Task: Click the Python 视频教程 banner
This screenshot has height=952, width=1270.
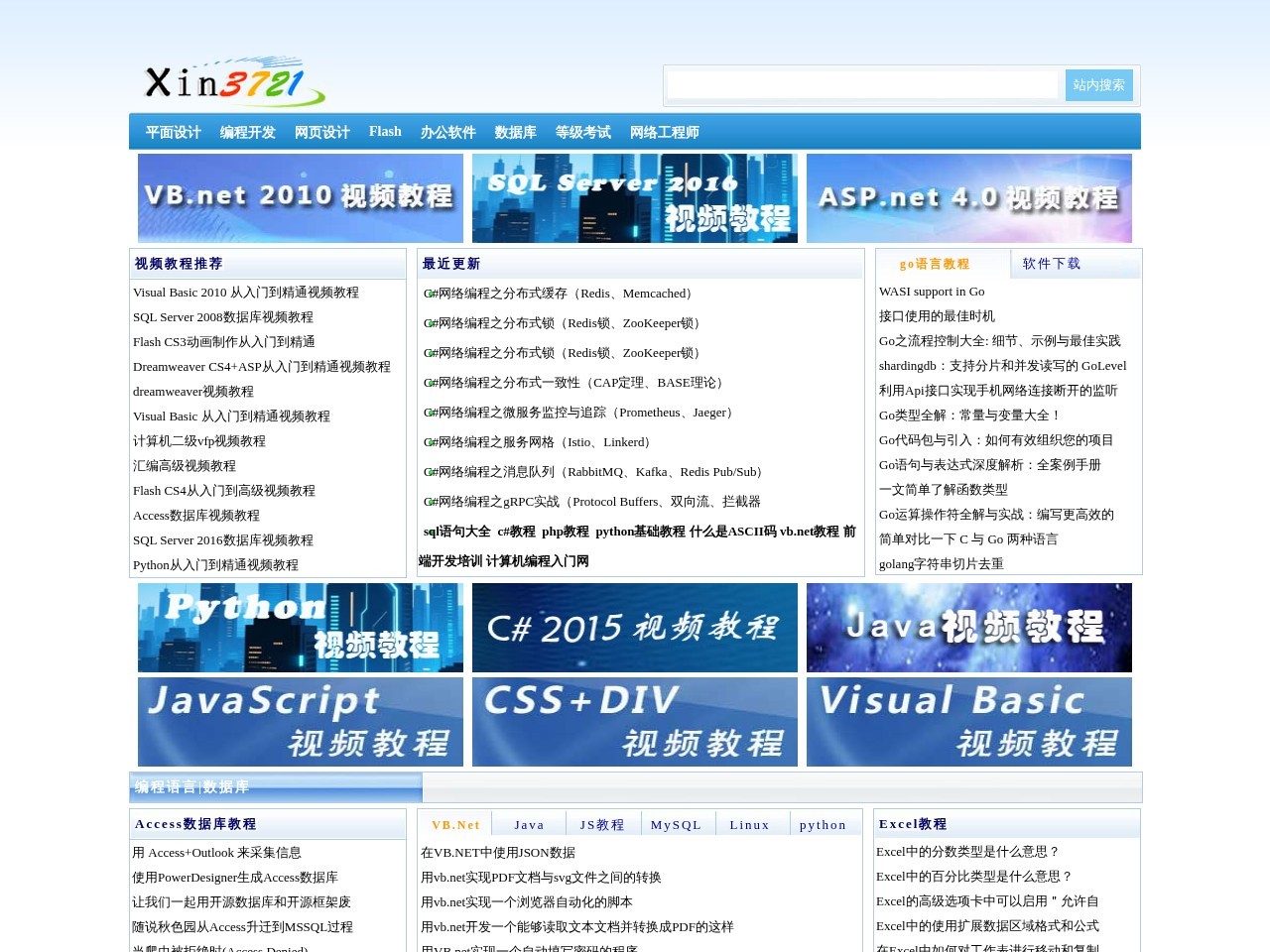Action: click(299, 628)
